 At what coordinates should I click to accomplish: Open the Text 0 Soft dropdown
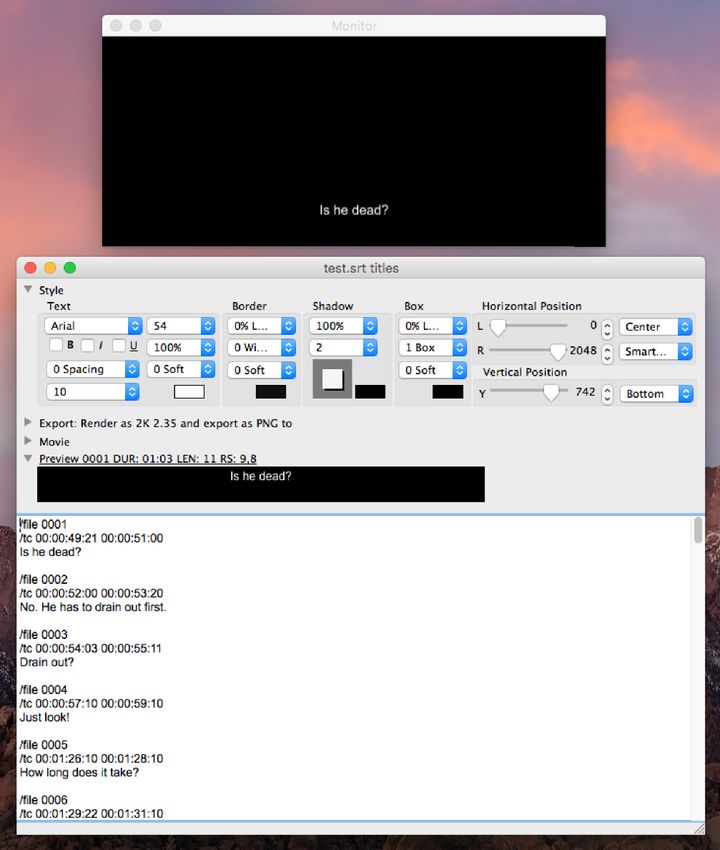[x=181, y=369]
